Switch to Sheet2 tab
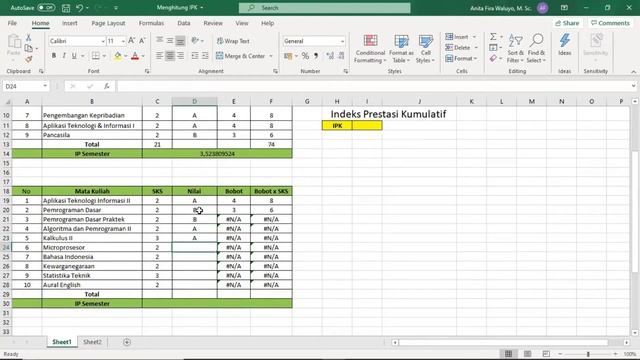 92,342
